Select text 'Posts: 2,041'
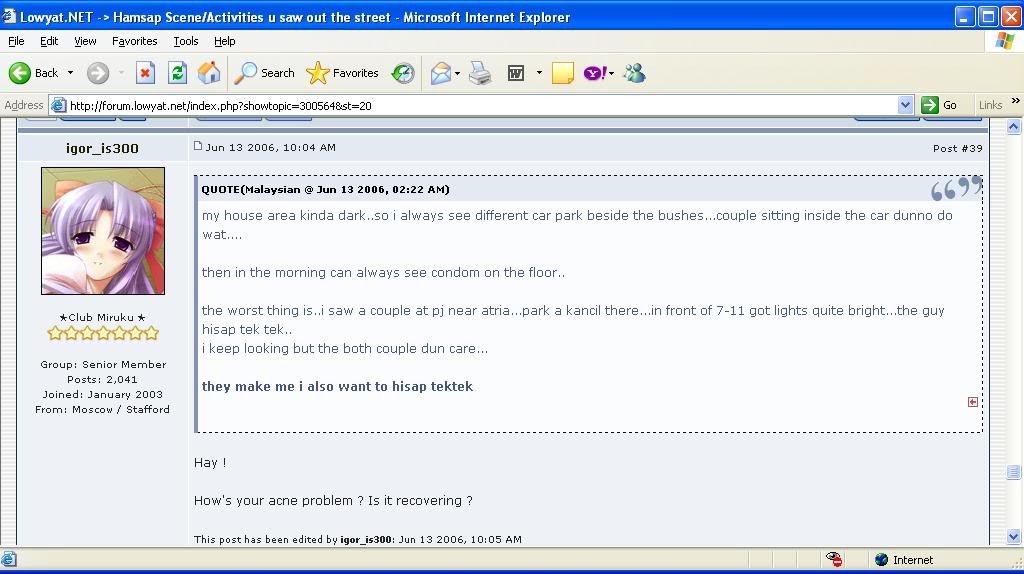This screenshot has height=574, width=1024. (103, 379)
